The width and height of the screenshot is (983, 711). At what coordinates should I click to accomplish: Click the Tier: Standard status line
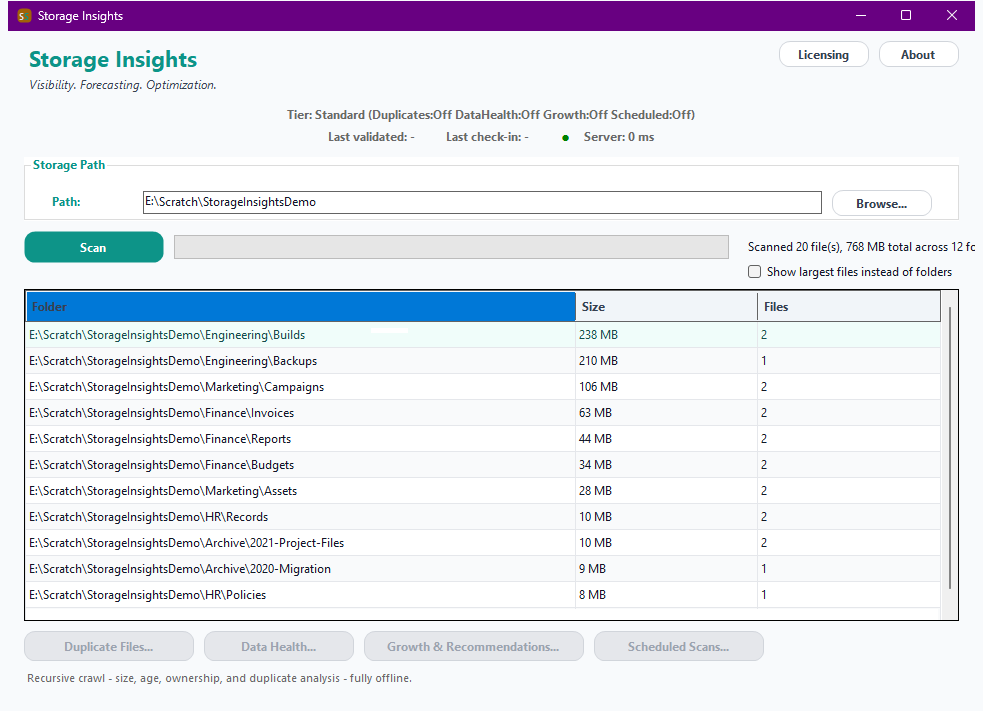491,115
